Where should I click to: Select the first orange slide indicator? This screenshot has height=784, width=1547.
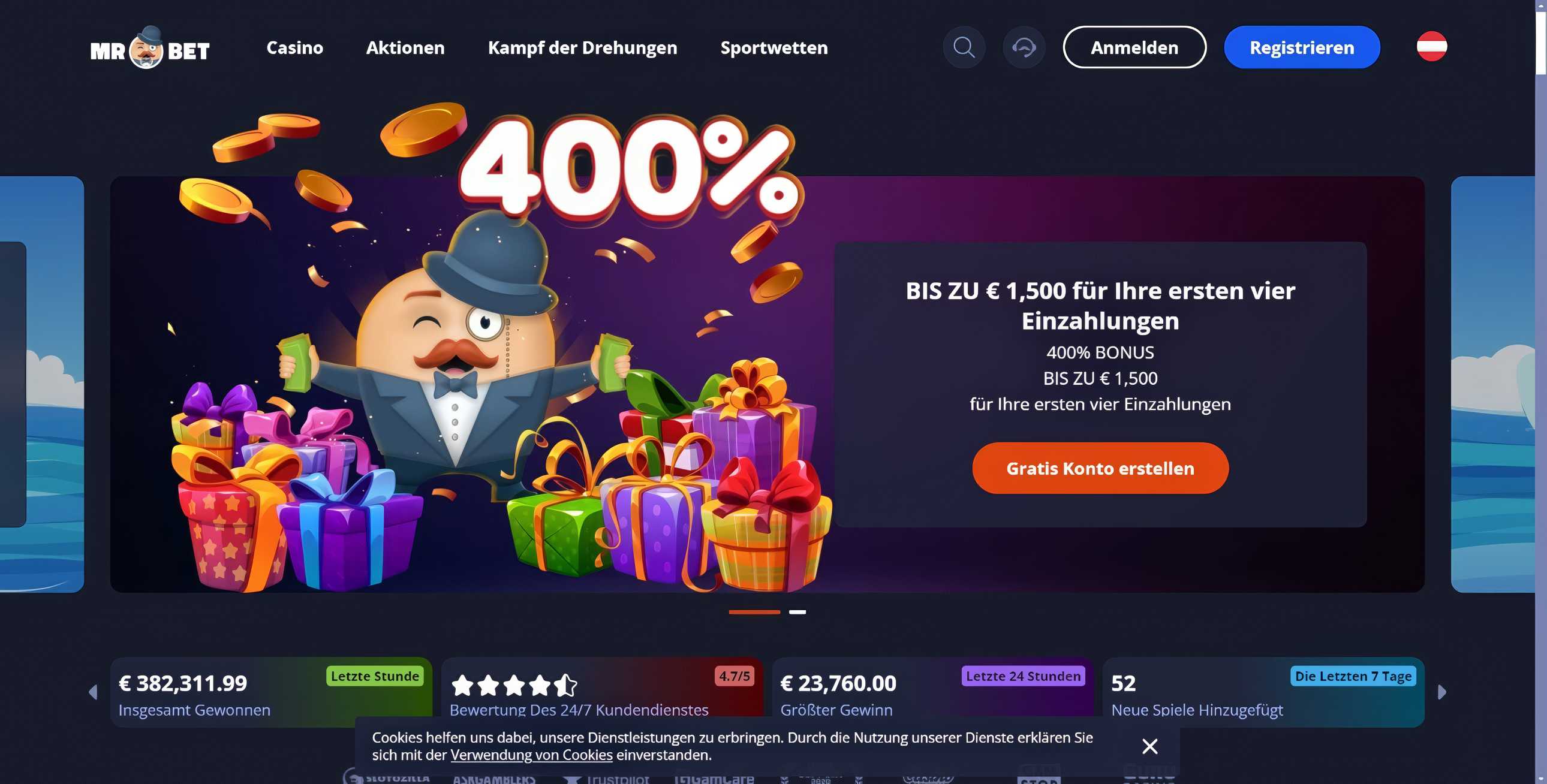coord(754,612)
